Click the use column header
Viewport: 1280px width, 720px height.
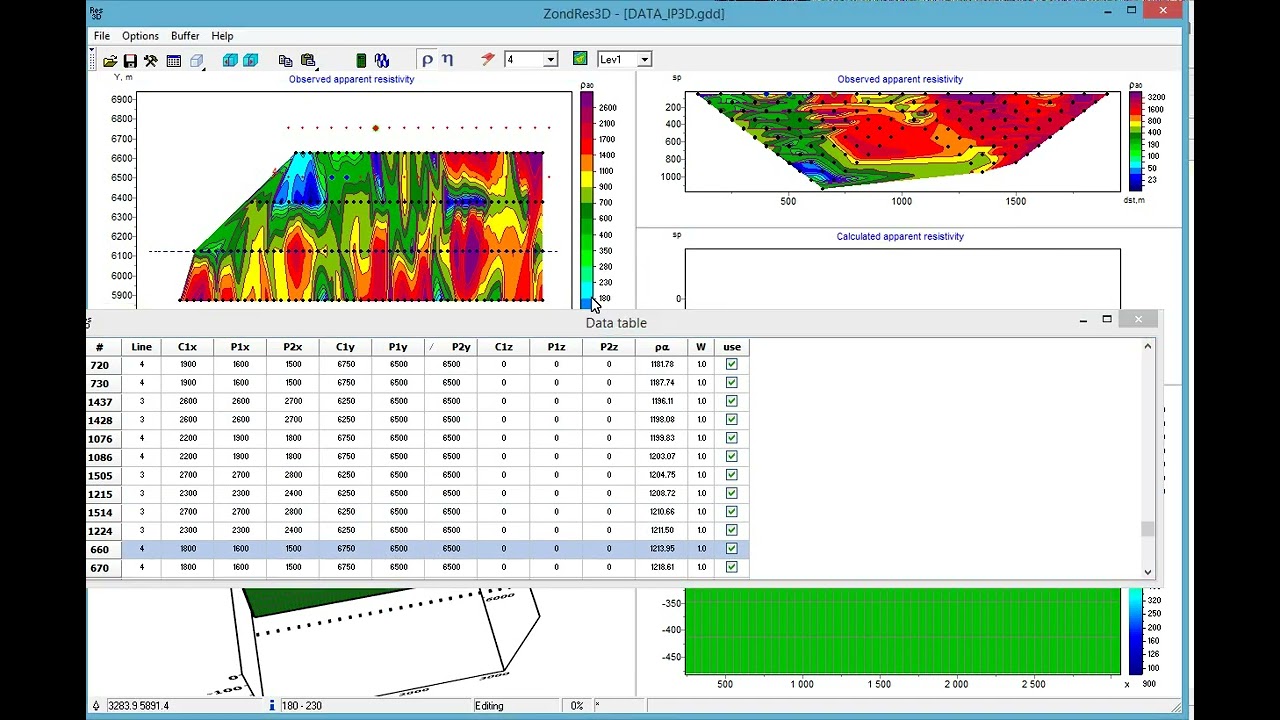(x=732, y=347)
